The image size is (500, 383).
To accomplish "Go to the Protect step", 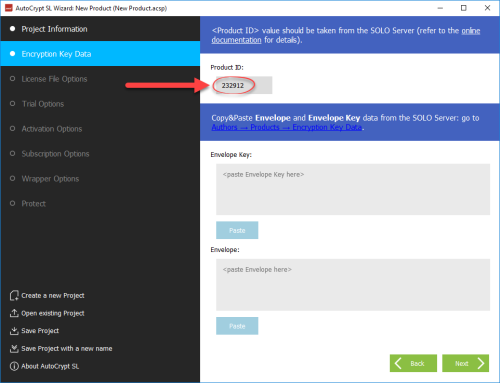I will point(100,204).
